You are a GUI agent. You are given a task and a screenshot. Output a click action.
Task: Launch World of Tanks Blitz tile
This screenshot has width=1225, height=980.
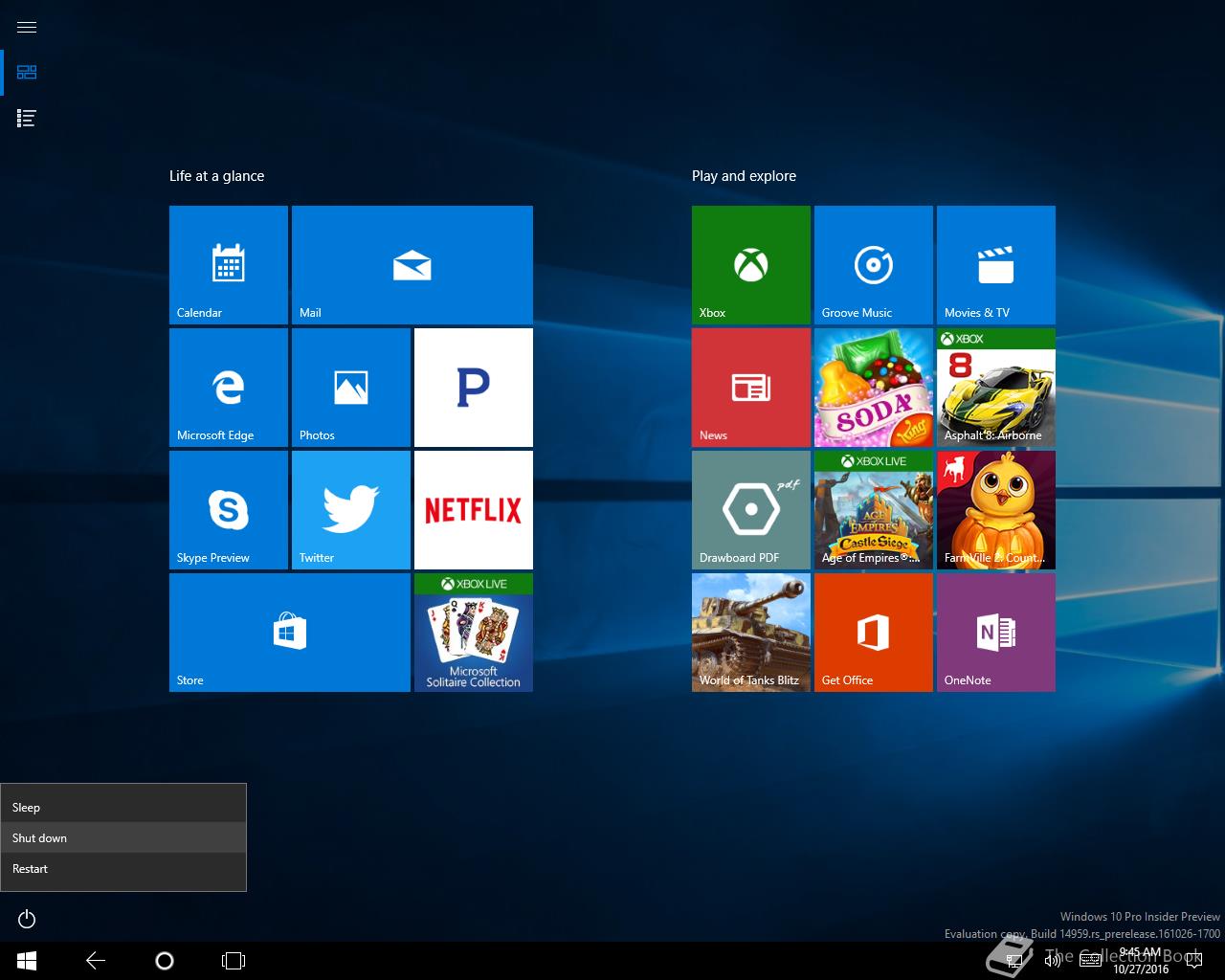[751, 633]
